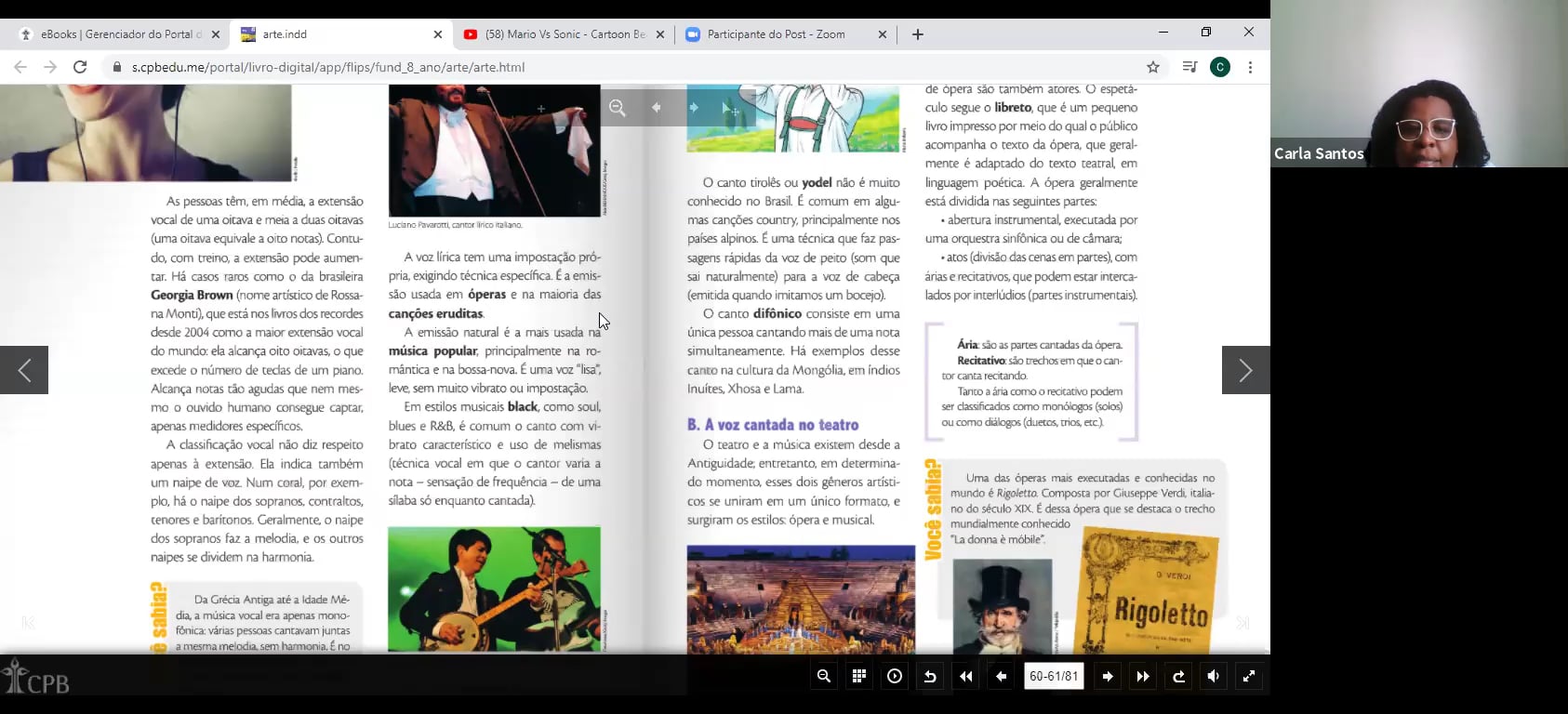
Task: Open the media control icon in Chrome toolbar
Action: (1189, 67)
